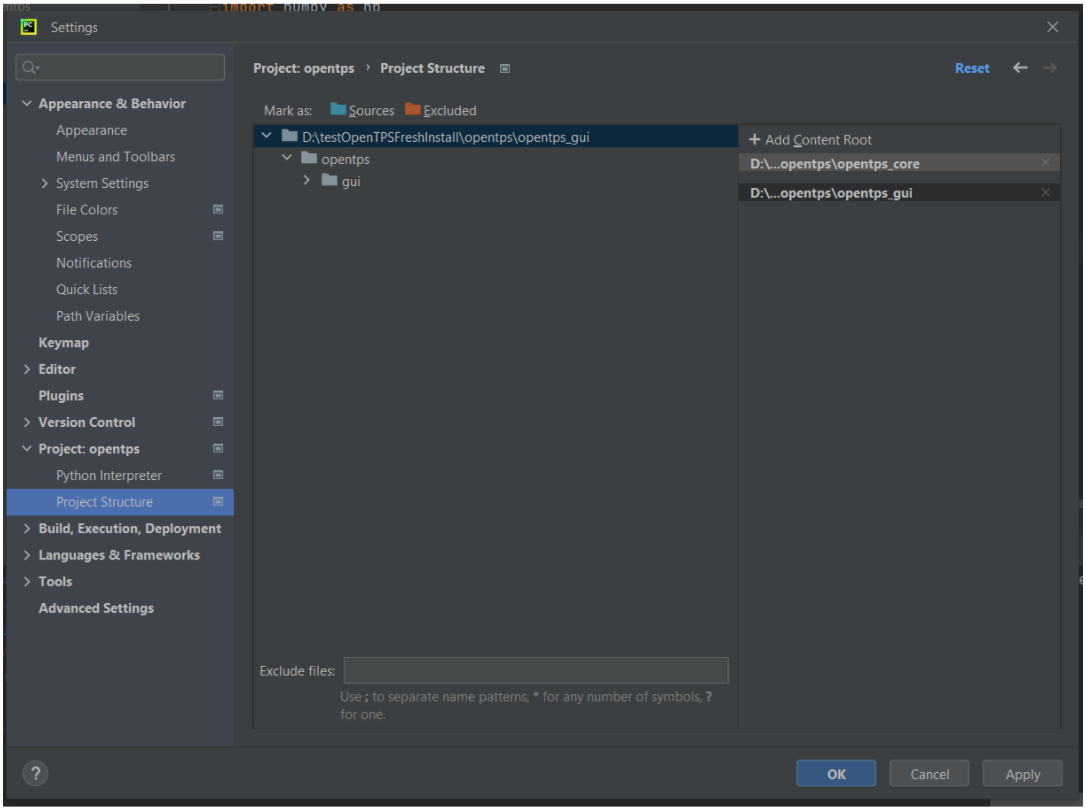Click the project-level icon beside Plugins
The image size is (1086, 811).
click(x=217, y=395)
